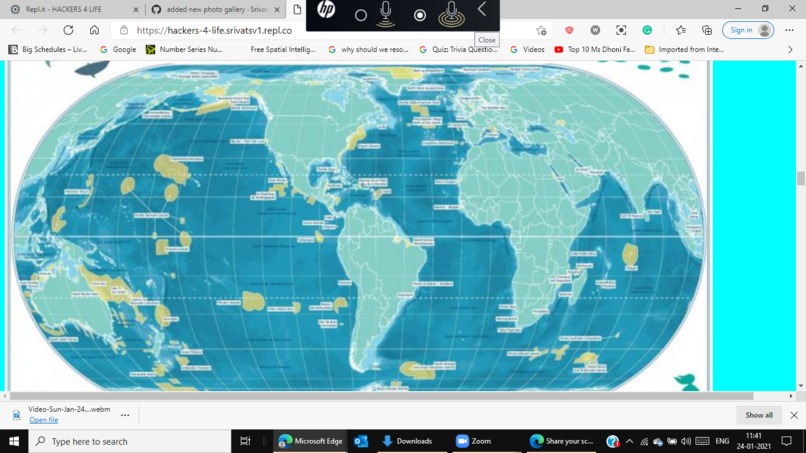Image resolution: width=806 pixels, height=453 pixels.
Task: Click Show all downloads button
Action: click(759, 415)
